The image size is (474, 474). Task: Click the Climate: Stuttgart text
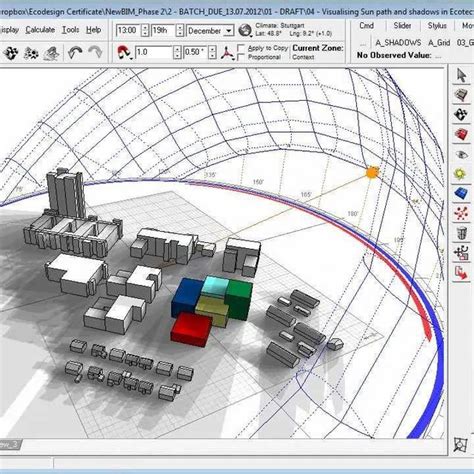[x=280, y=25]
